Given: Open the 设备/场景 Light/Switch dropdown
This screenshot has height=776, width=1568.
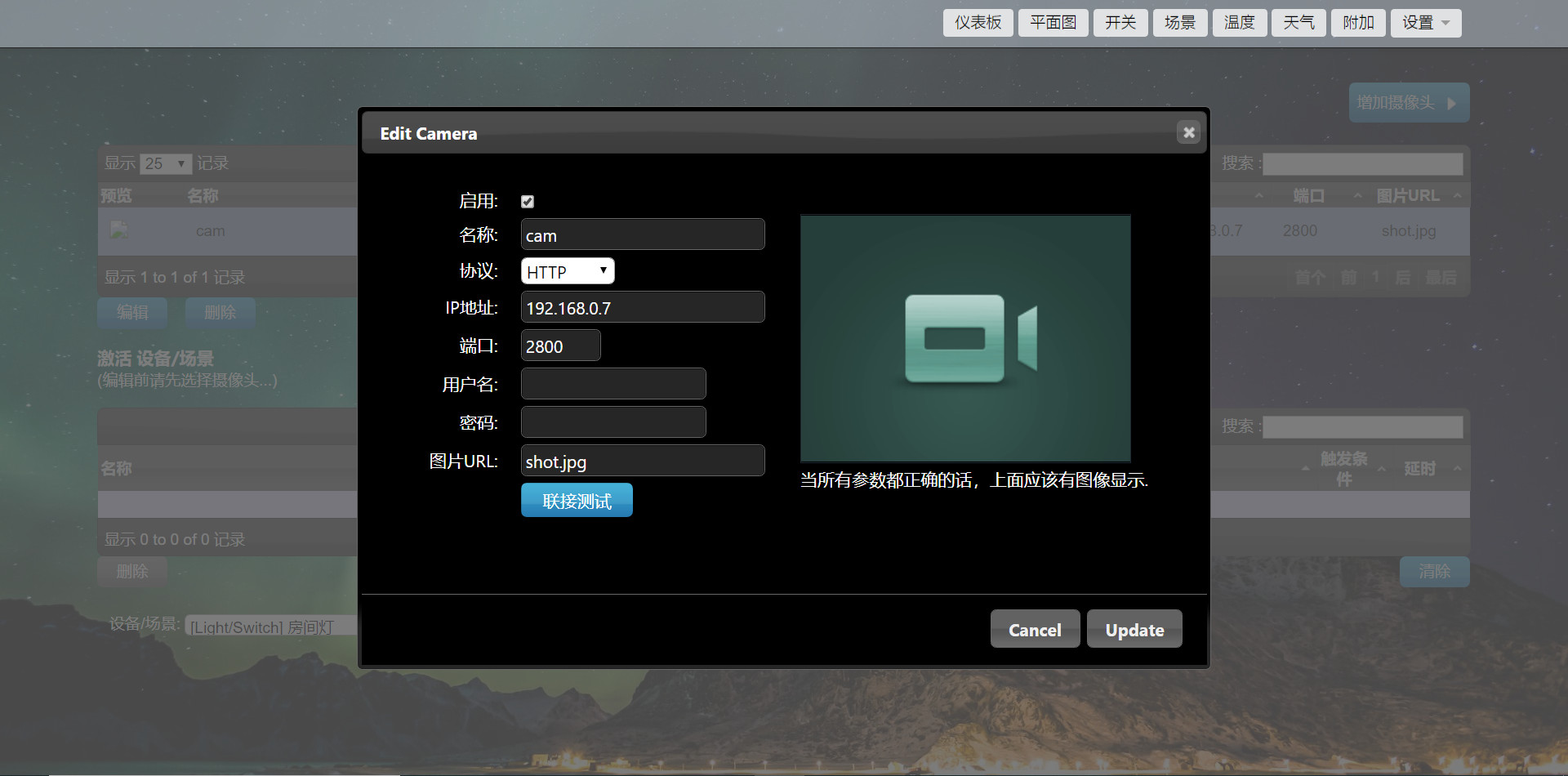Looking at the screenshot, I should tap(271, 627).
